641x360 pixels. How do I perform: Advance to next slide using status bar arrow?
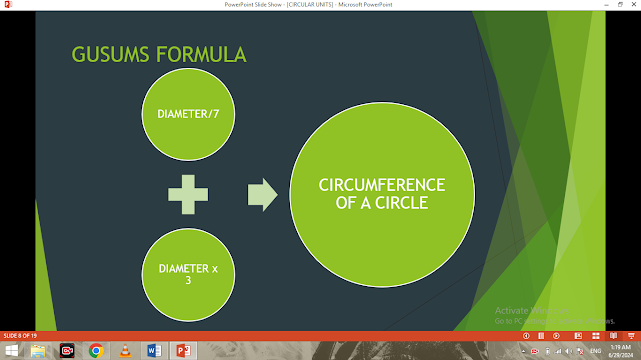point(556,336)
